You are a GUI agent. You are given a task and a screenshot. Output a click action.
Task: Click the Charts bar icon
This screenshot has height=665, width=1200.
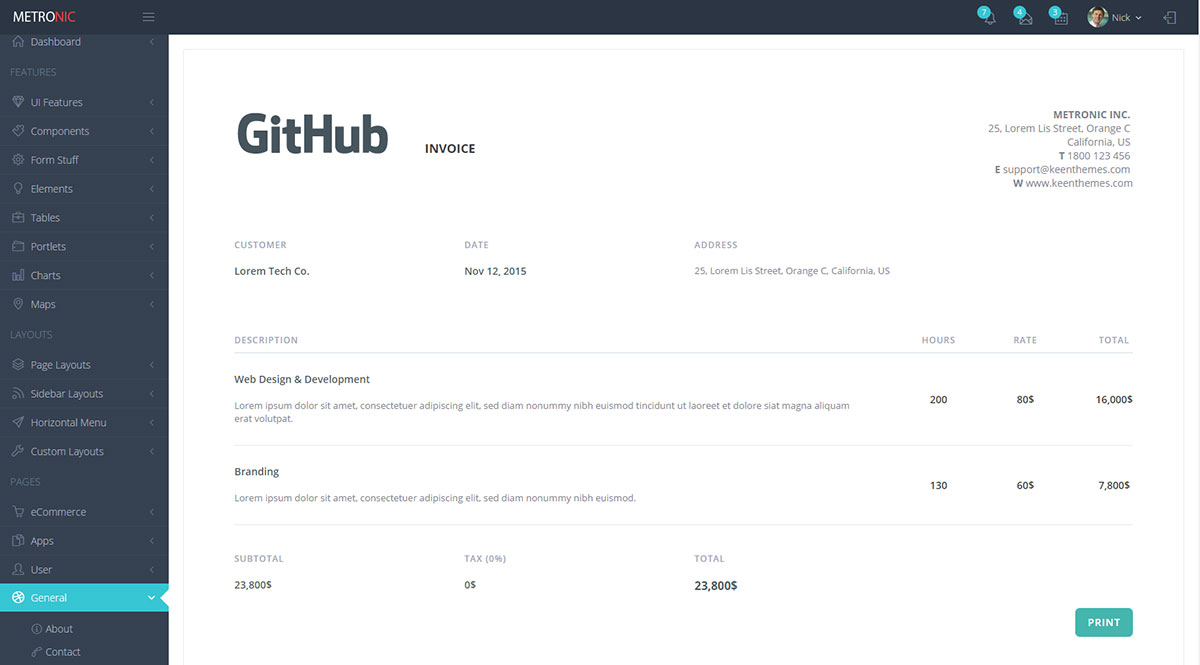pyautogui.click(x=18, y=275)
